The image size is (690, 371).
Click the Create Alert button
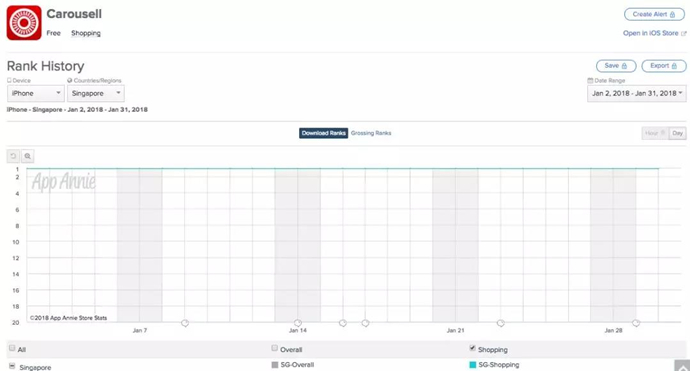click(654, 15)
